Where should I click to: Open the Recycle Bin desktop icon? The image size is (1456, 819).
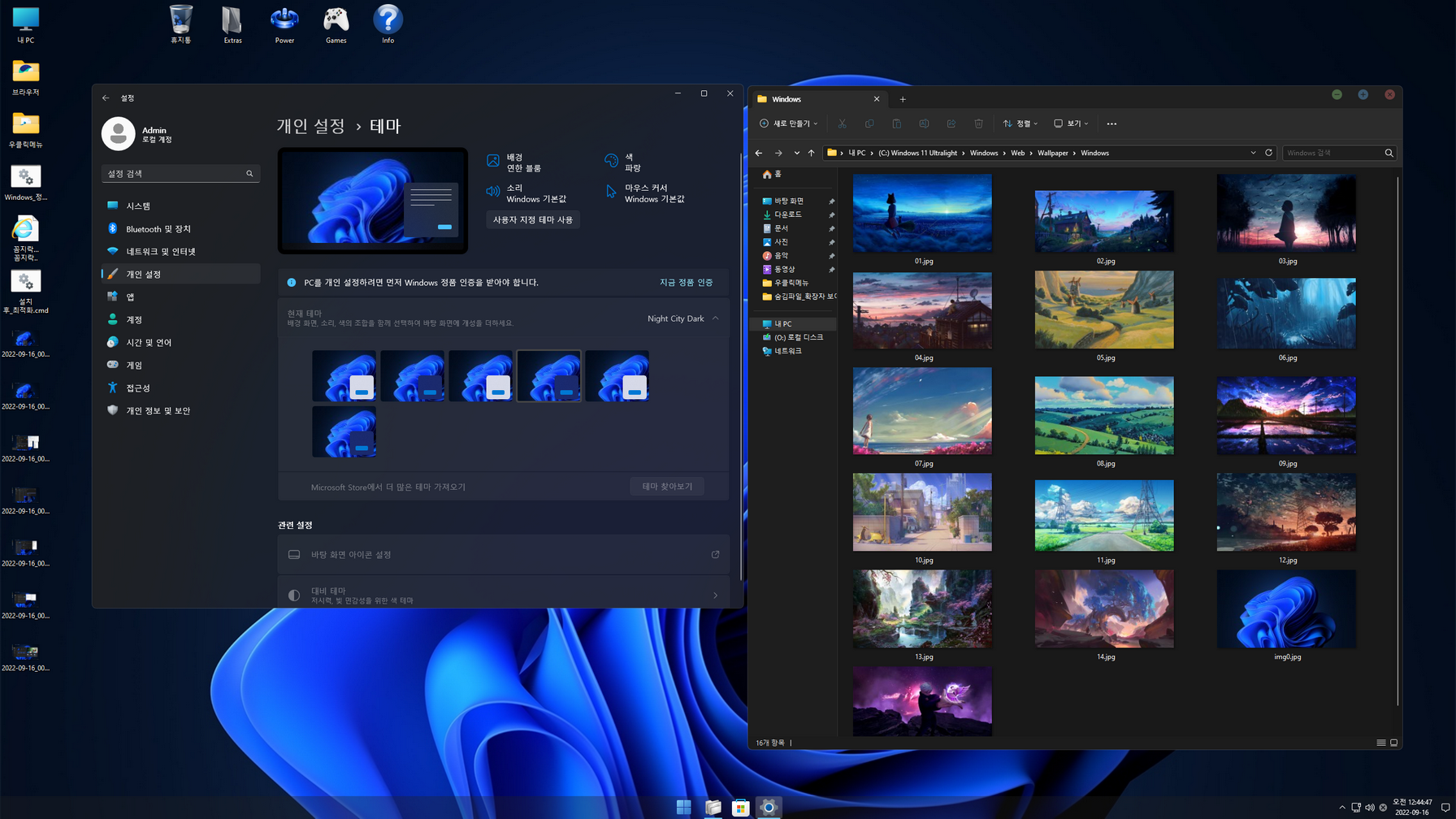pos(180,24)
